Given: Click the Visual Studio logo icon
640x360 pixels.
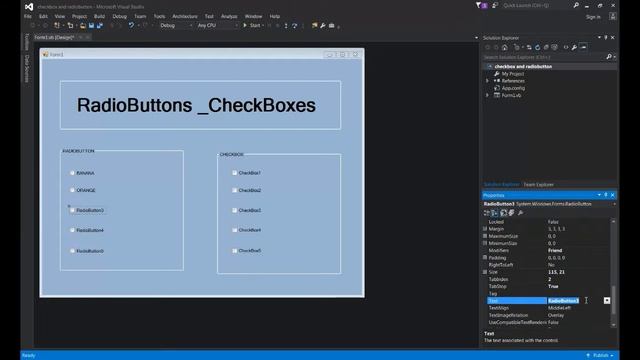Looking at the screenshot, I should 29,7.
